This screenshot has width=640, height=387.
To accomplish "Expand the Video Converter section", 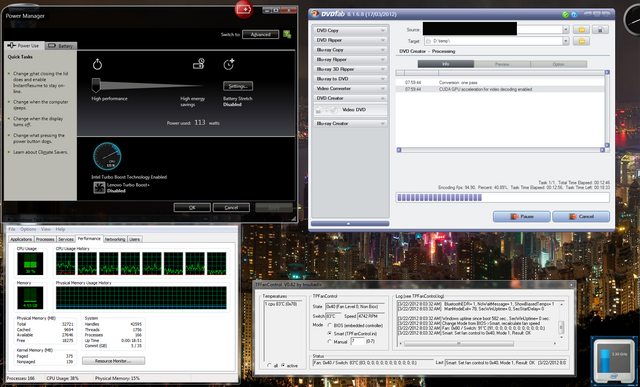I will (351, 89).
